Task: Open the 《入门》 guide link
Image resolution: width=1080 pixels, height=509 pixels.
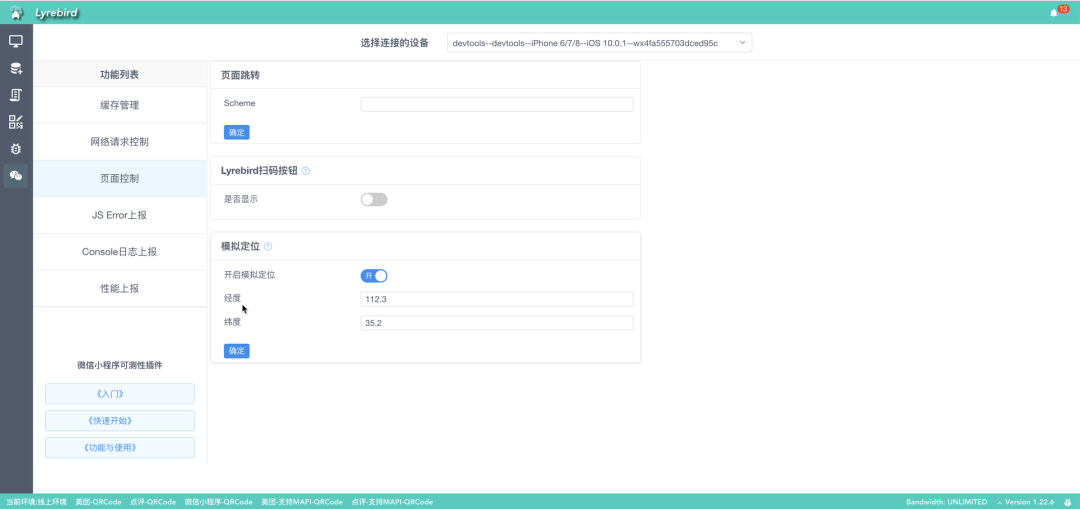Action: click(x=120, y=394)
